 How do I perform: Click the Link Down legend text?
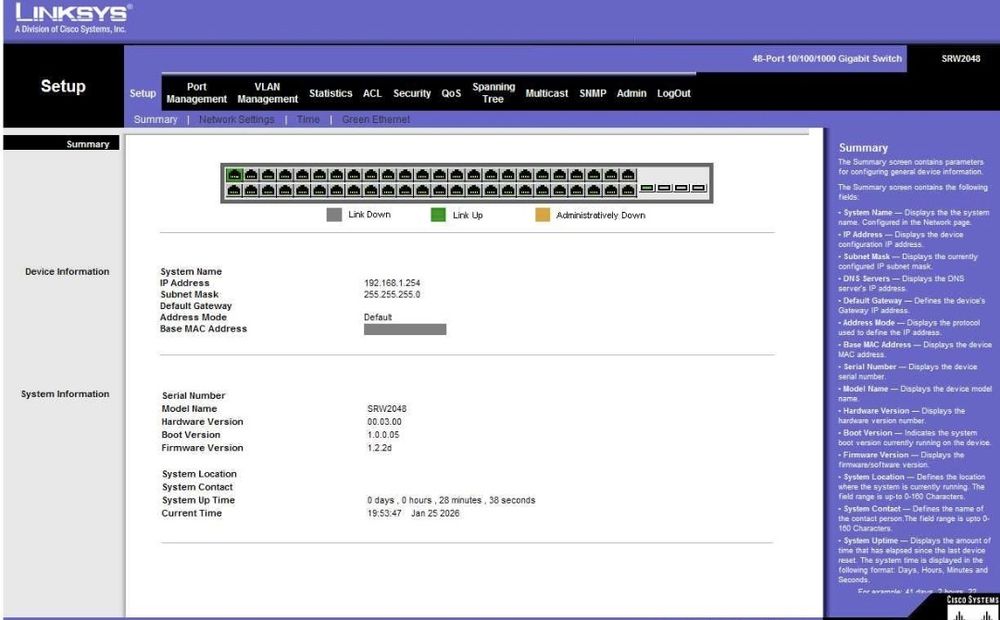[x=369, y=215]
